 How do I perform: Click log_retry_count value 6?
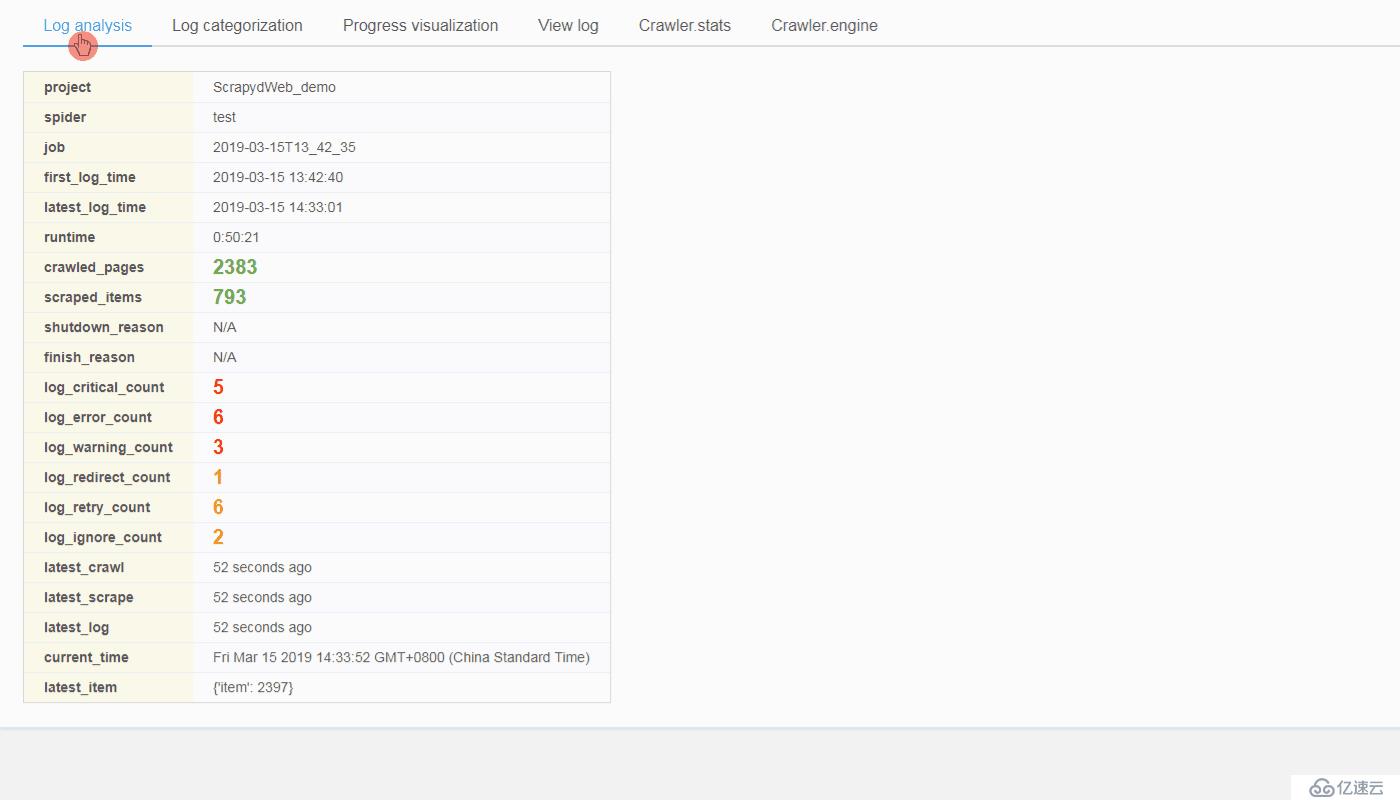click(218, 507)
